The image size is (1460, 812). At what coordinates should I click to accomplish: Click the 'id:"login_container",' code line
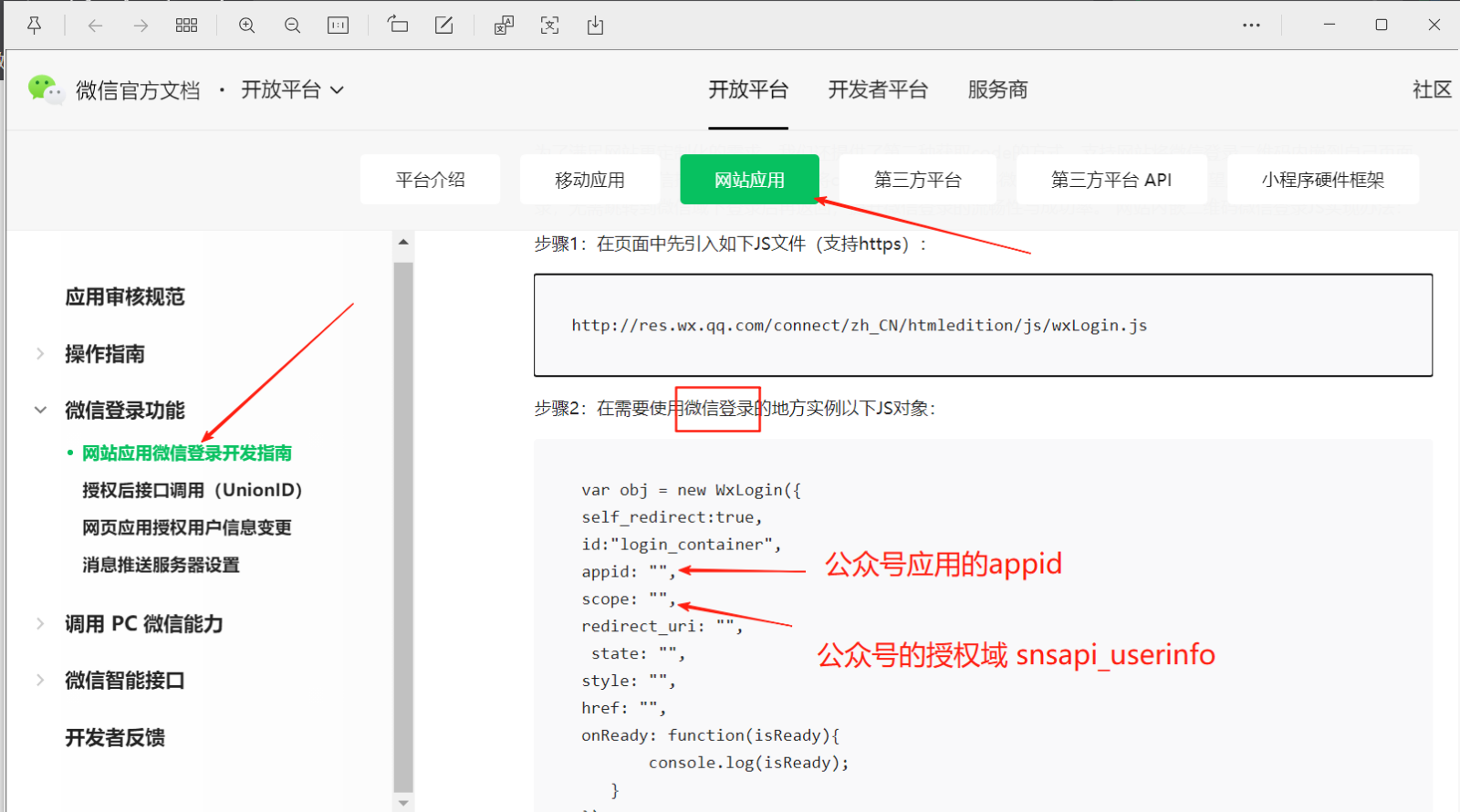point(682,545)
